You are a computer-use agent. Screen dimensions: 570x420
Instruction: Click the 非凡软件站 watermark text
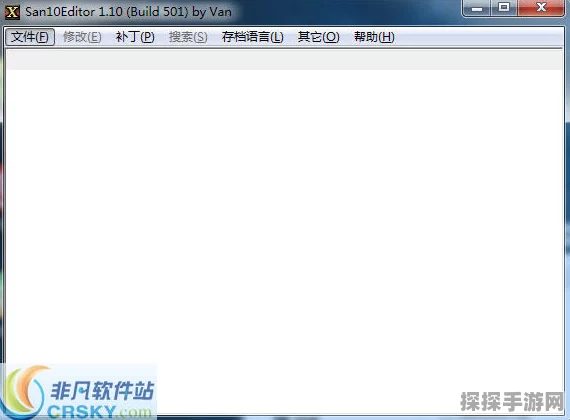coord(102,391)
